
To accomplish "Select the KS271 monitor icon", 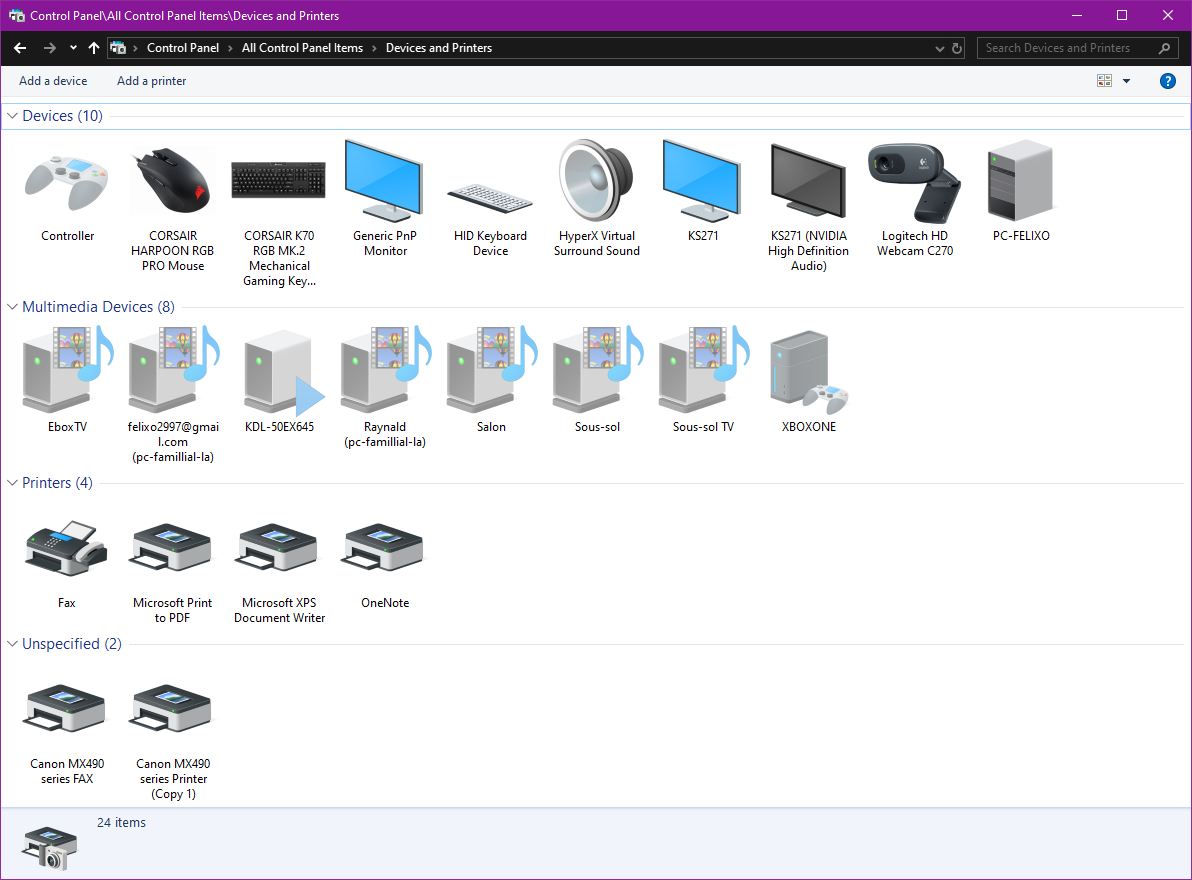I will click(x=702, y=180).
